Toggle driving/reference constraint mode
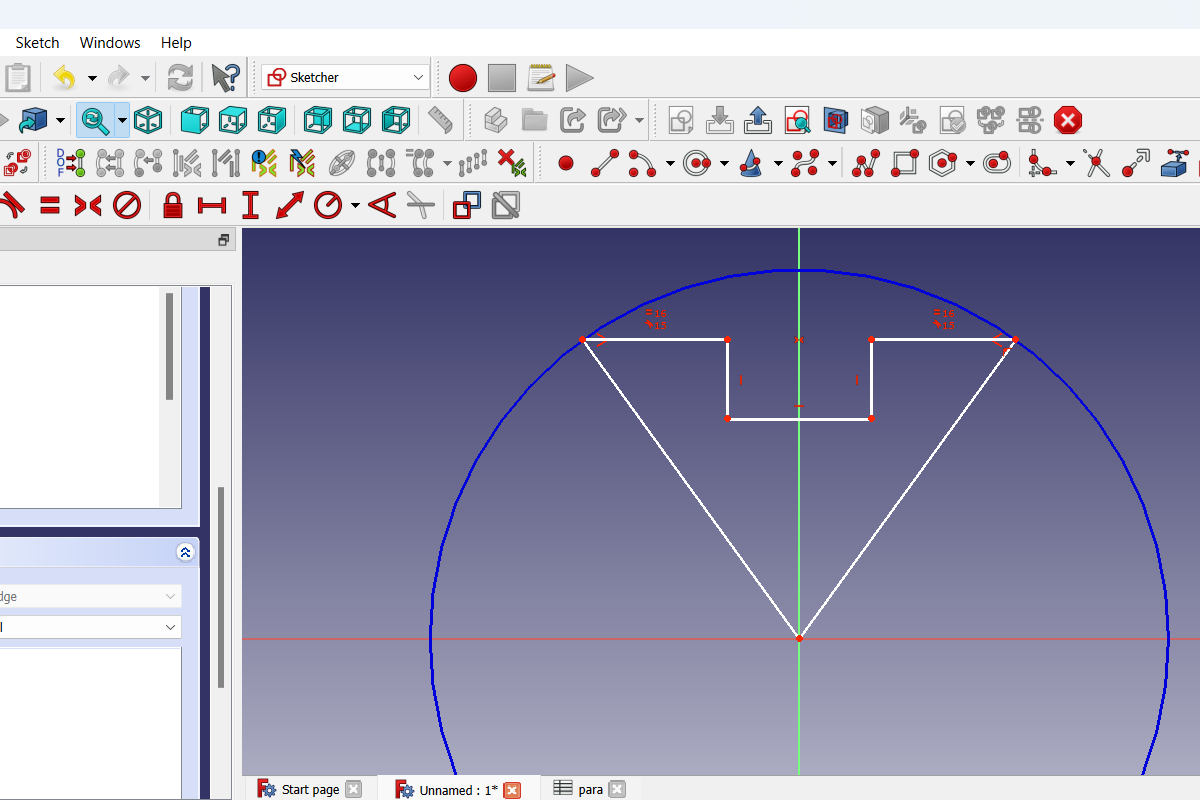 click(x=466, y=205)
